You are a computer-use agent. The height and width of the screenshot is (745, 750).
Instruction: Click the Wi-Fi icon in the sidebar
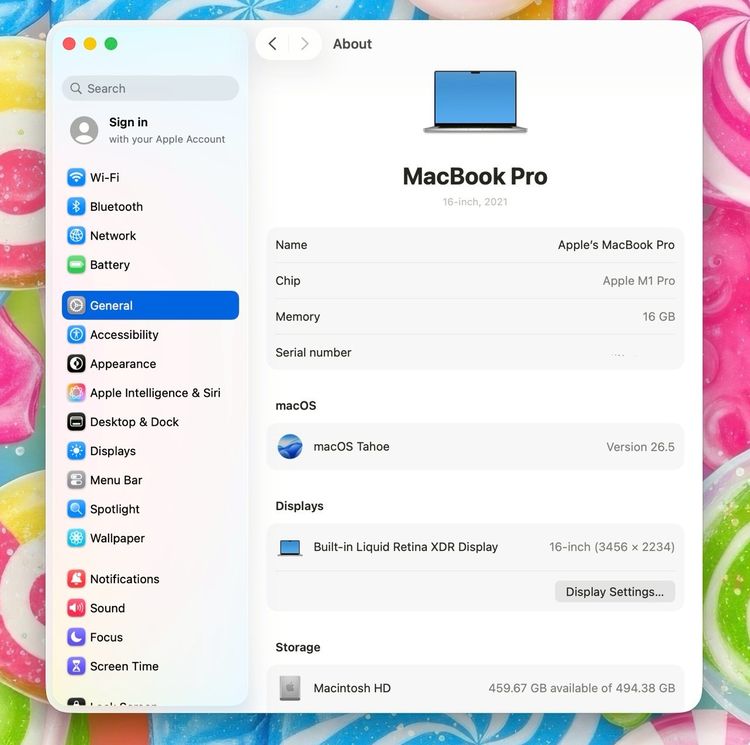(x=76, y=177)
